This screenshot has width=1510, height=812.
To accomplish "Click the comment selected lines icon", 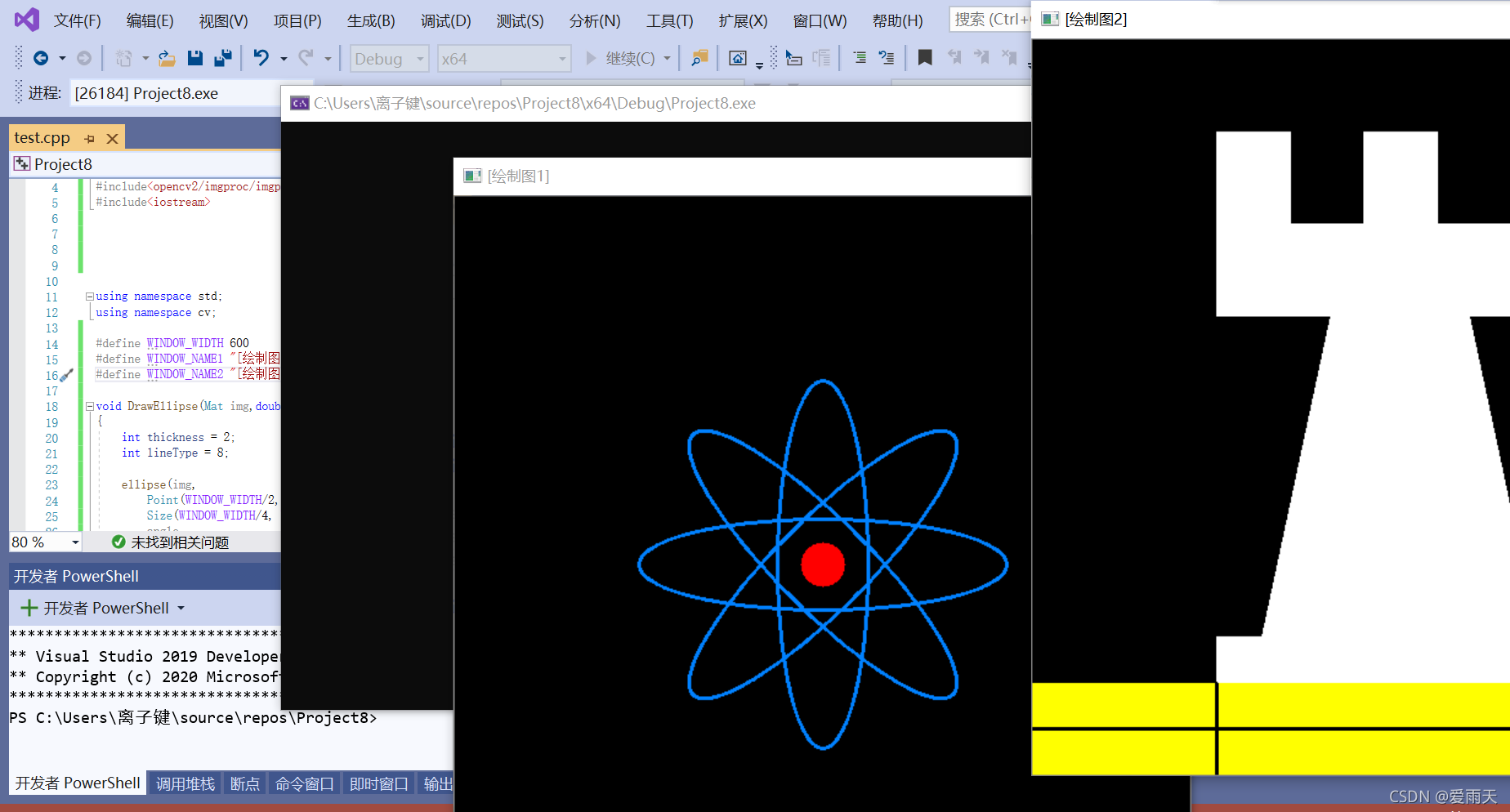I will pyautogui.click(x=860, y=58).
